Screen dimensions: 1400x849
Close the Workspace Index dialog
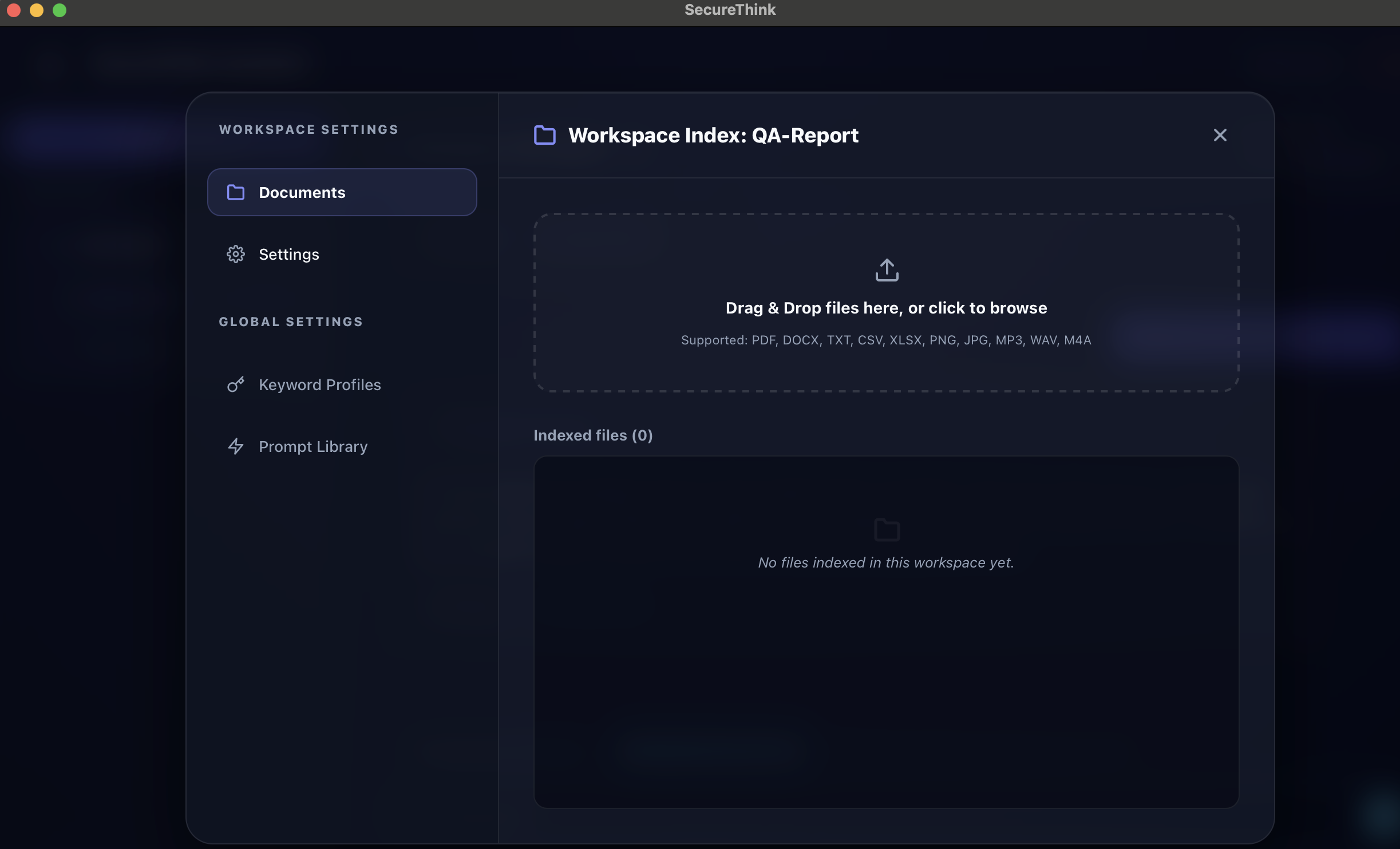[1220, 135]
